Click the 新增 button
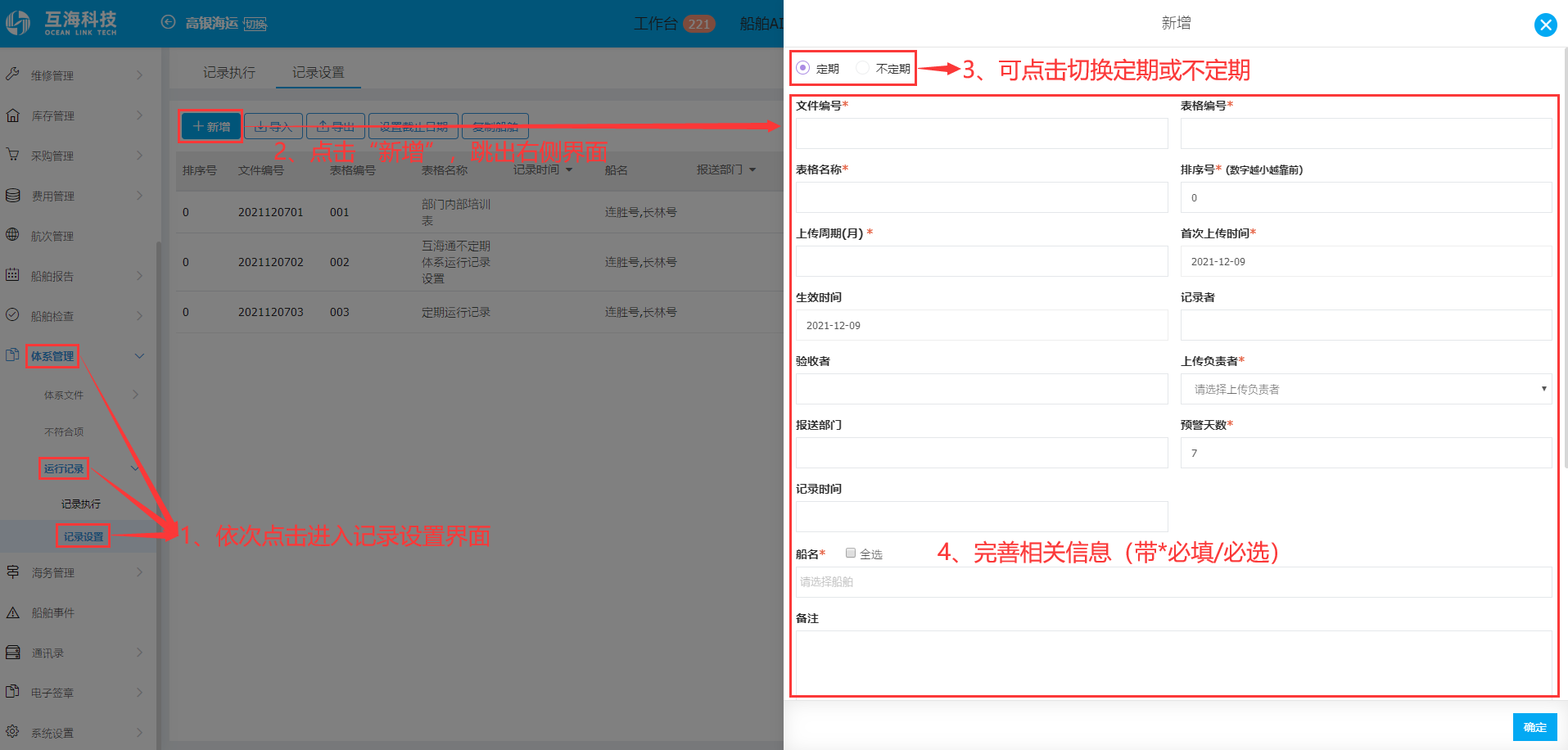 (x=211, y=127)
